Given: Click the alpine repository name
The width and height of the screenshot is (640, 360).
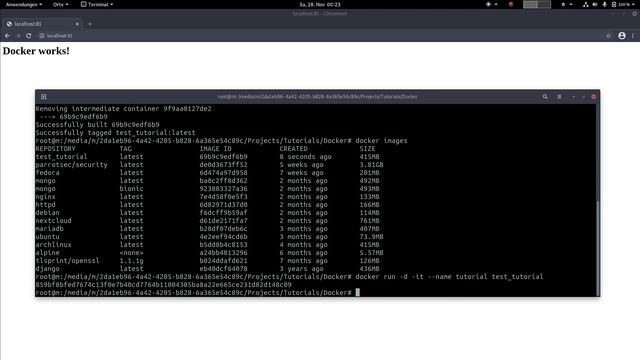Looking at the screenshot, I should click(x=47, y=253).
